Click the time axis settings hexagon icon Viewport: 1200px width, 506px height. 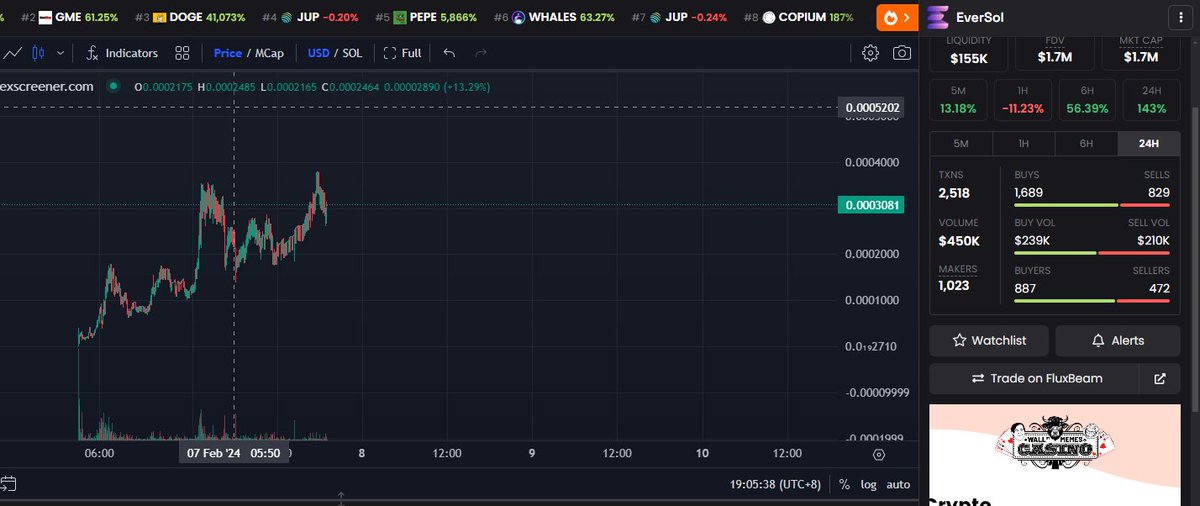click(x=879, y=453)
